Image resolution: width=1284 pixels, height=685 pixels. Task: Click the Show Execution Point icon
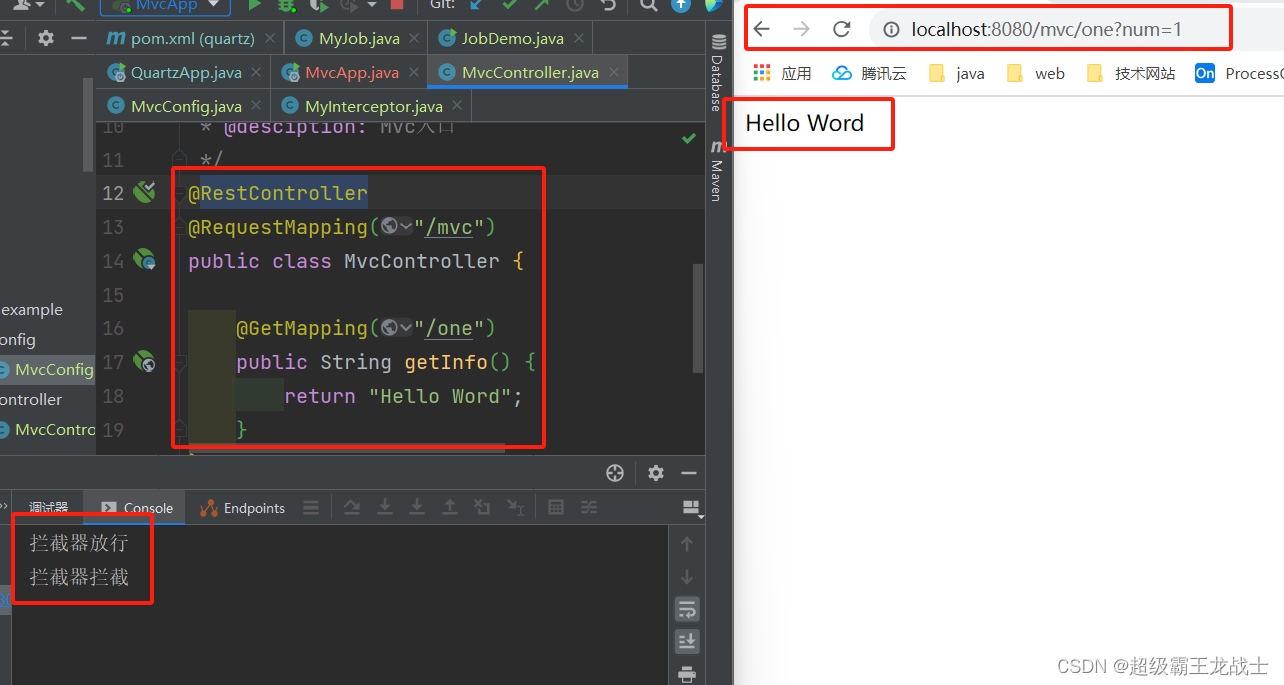tap(311, 508)
